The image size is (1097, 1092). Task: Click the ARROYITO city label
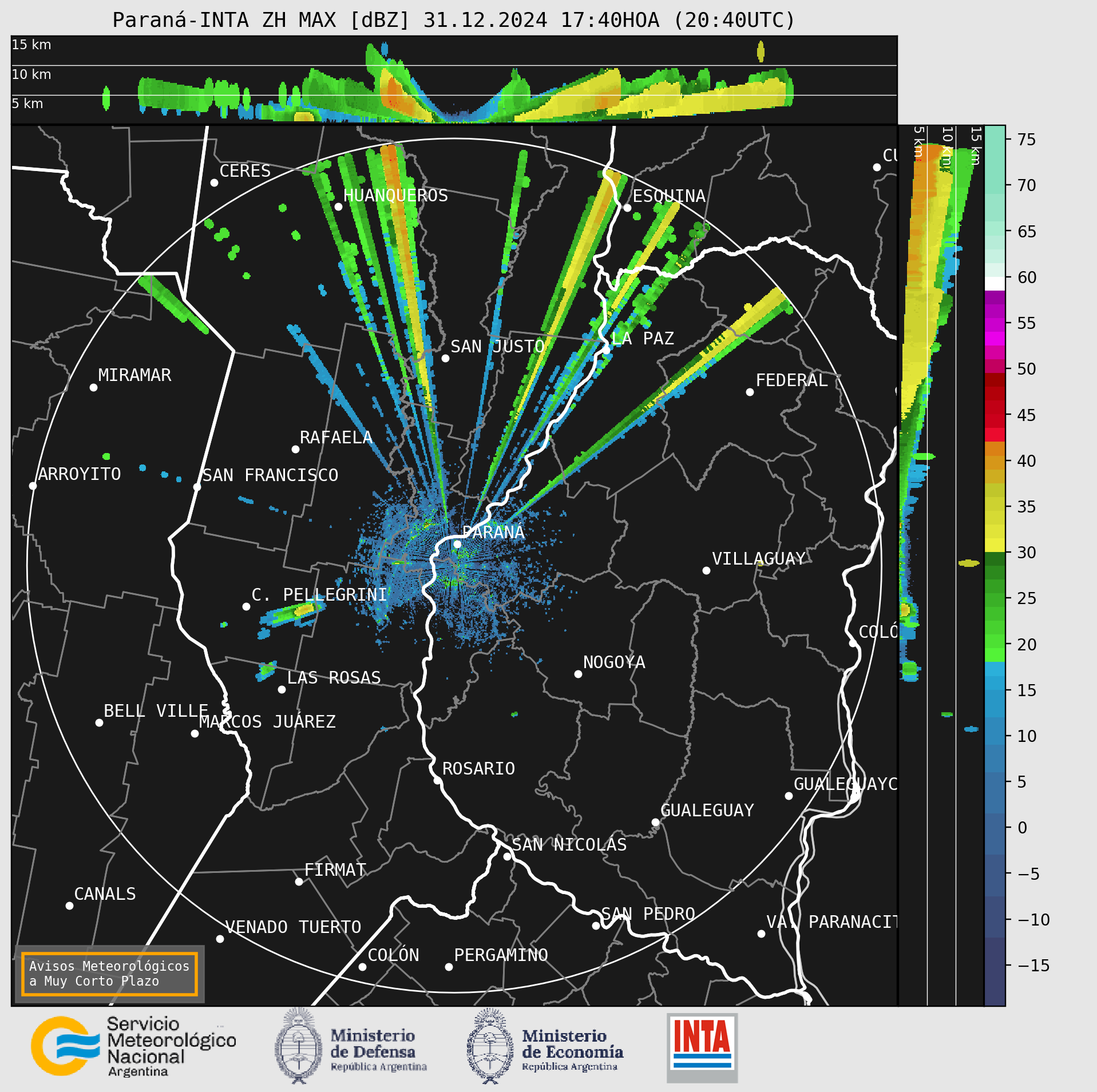(x=80, y=474)
